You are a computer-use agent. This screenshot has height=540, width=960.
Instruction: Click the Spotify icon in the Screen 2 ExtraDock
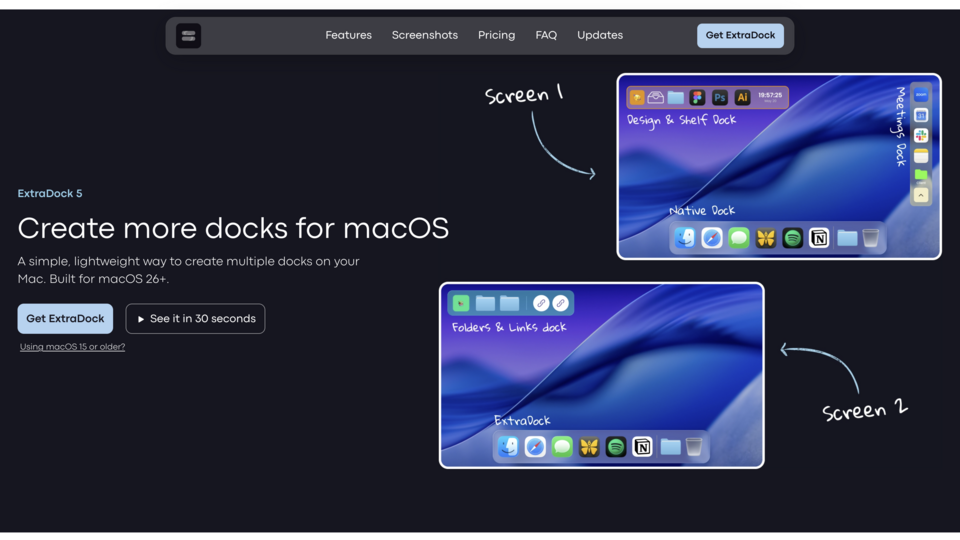pyautogui.click(x=615, y=446)
